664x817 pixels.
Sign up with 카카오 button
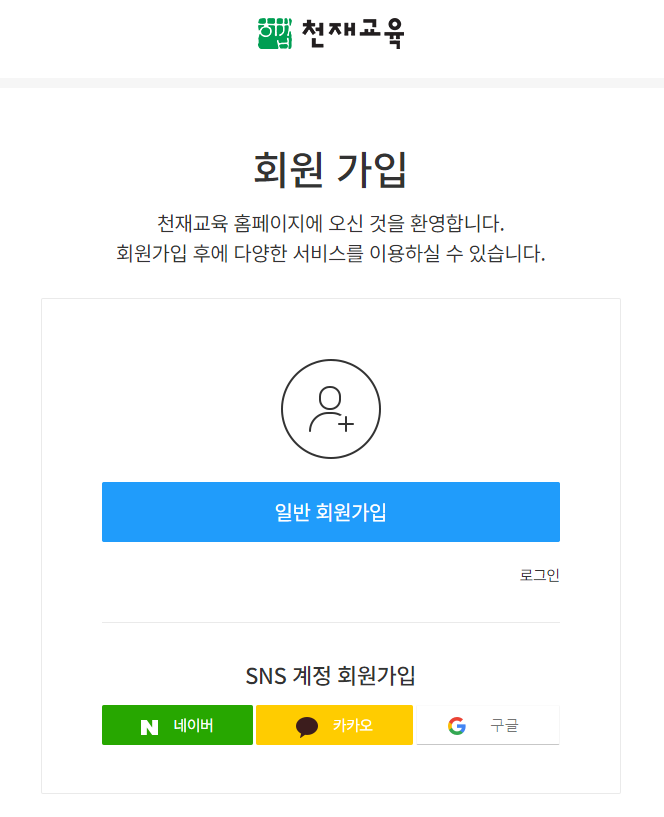334,725
